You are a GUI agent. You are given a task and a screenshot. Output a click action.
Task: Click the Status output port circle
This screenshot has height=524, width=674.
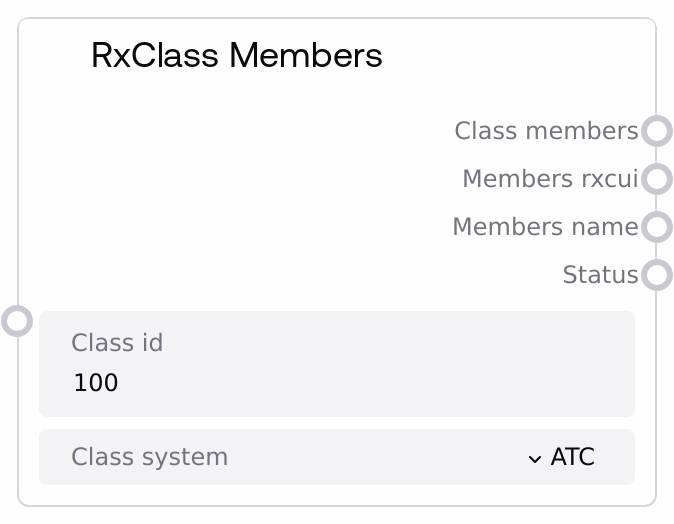(656, 275)
